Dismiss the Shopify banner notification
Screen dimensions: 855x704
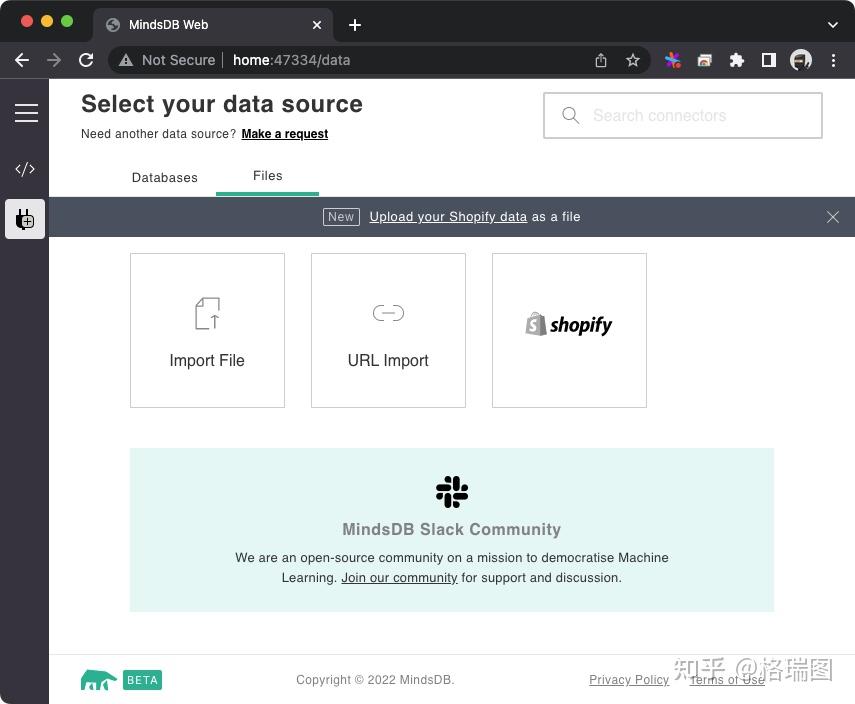[x=833, y=217]
